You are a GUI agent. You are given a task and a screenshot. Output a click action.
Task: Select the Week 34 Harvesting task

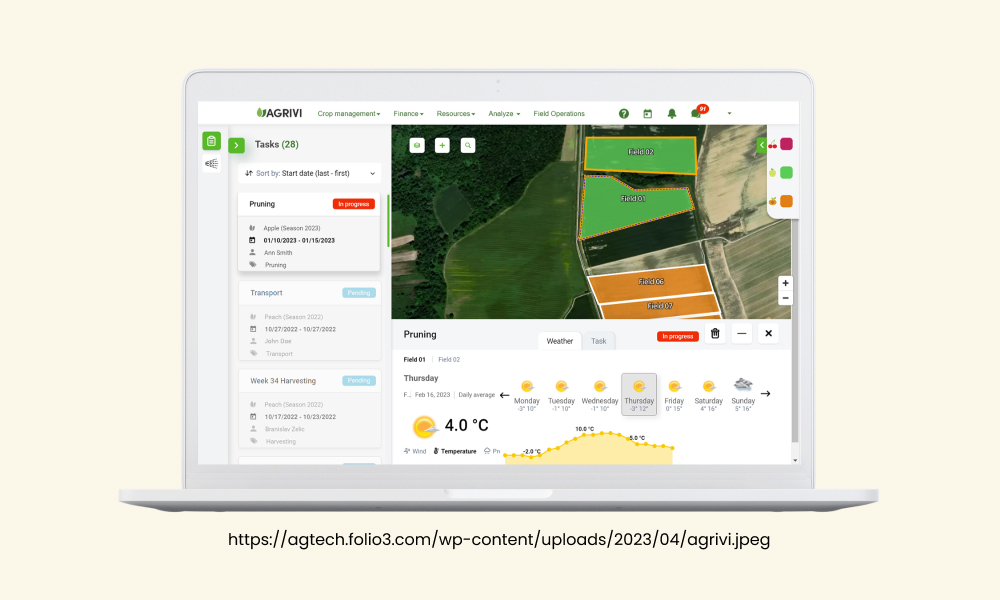pos(309,409)
